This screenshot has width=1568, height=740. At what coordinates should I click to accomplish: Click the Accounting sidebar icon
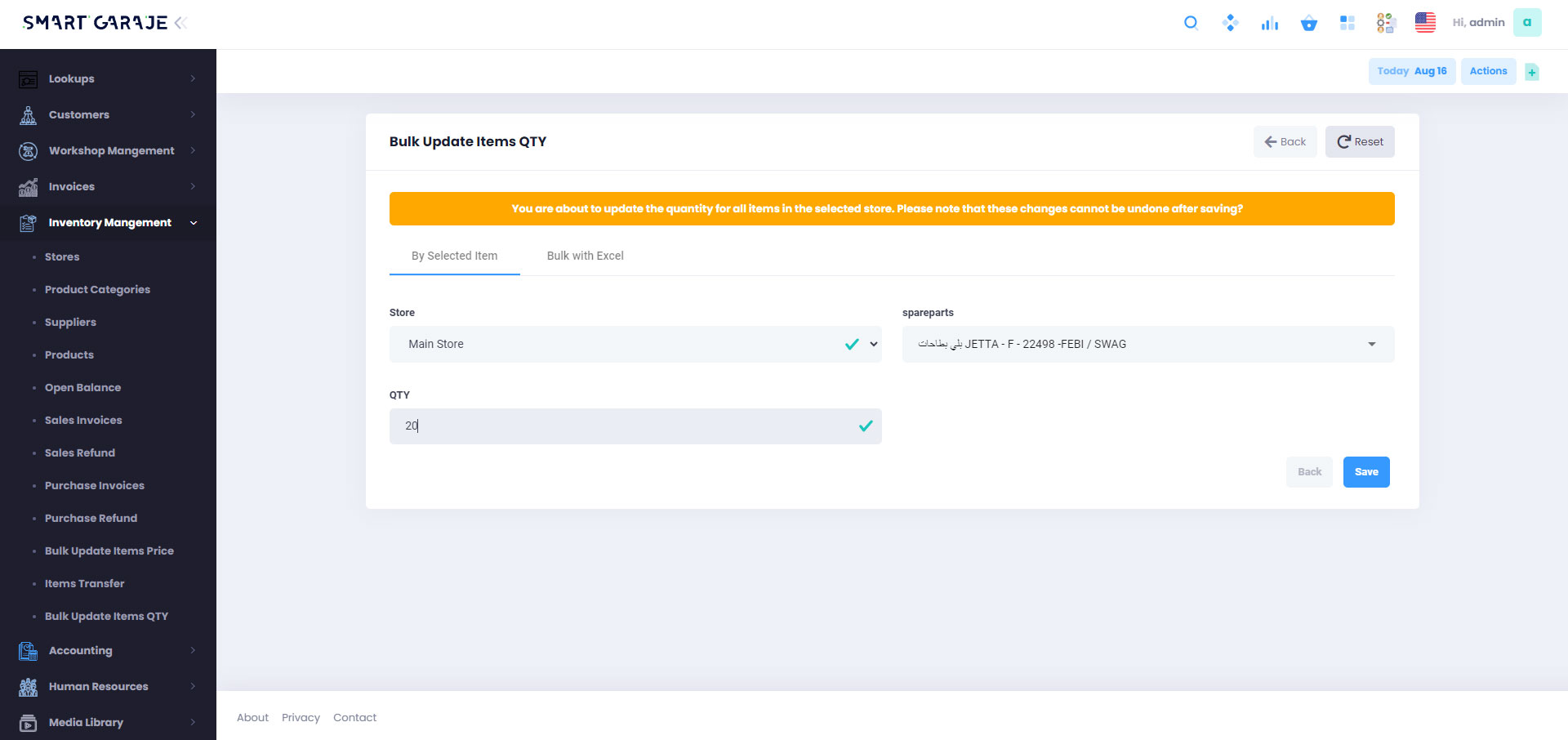(28, 651)
